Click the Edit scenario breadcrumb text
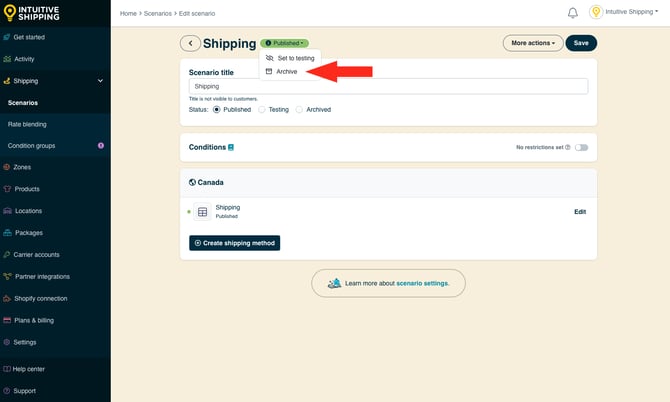 [x=197, y=14]
